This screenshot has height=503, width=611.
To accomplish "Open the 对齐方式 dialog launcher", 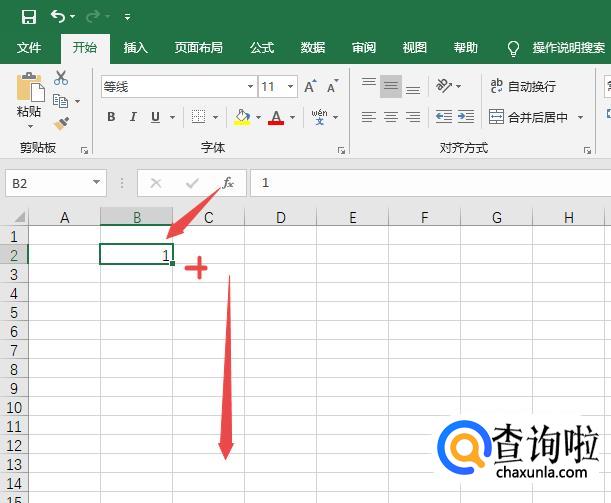I will coord(587,151).
